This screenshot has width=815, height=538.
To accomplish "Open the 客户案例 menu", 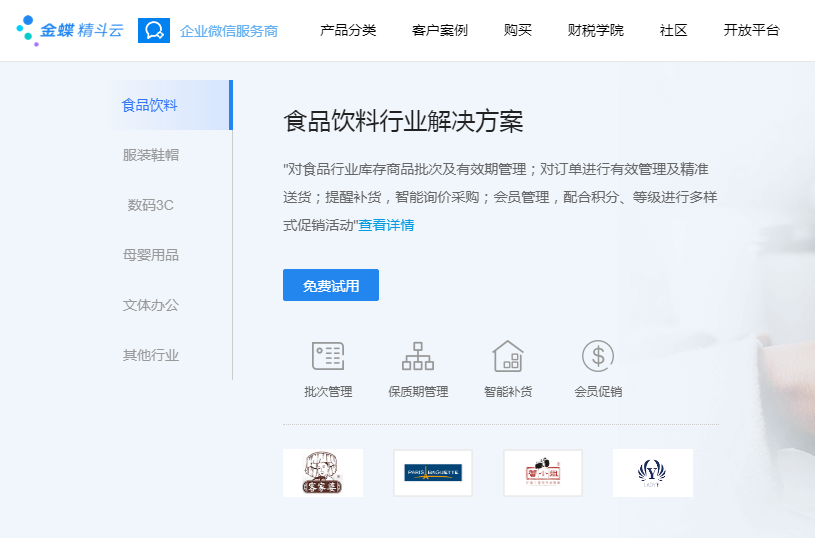I will click(x=440, y=30).
